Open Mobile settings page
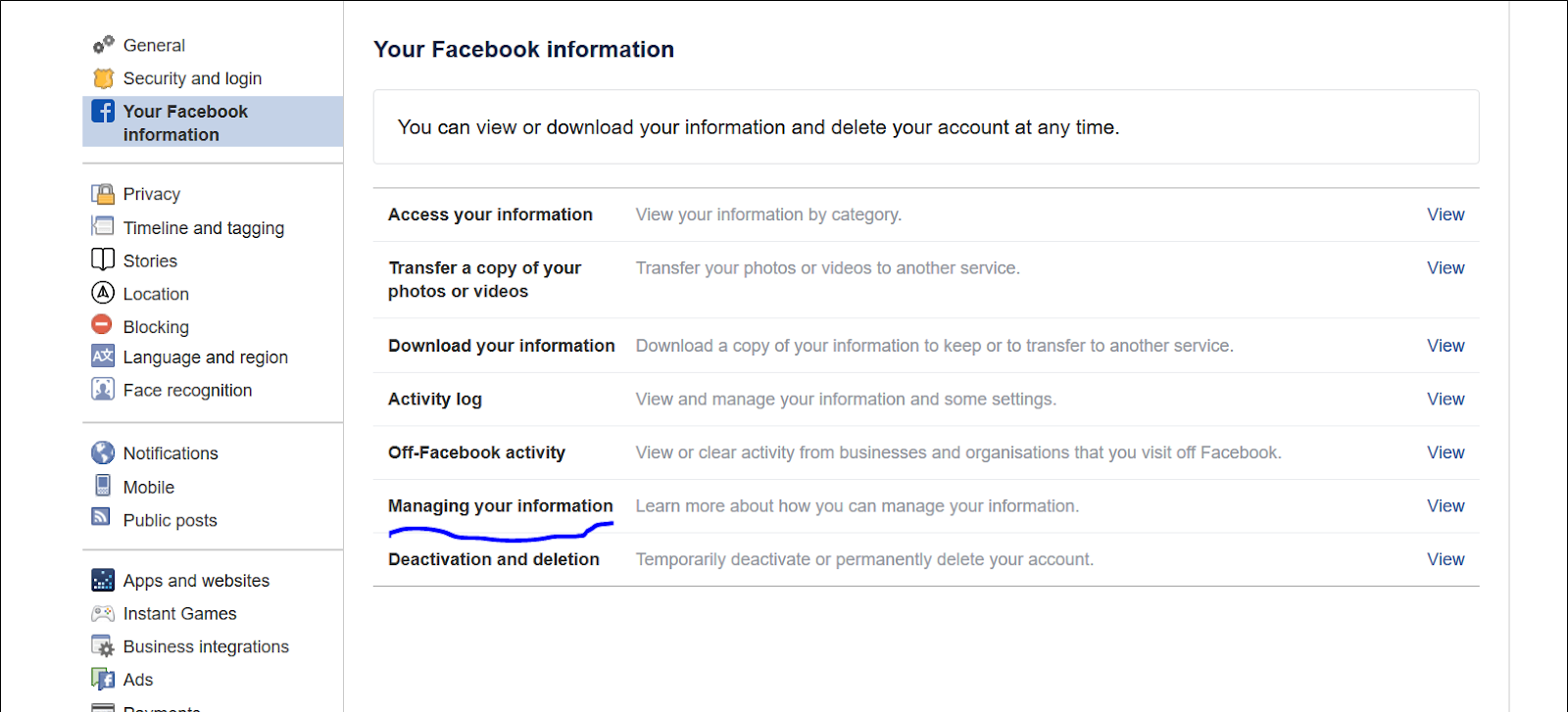The width and height of the screenshot is (1568, 712). [x=149, y=487]
